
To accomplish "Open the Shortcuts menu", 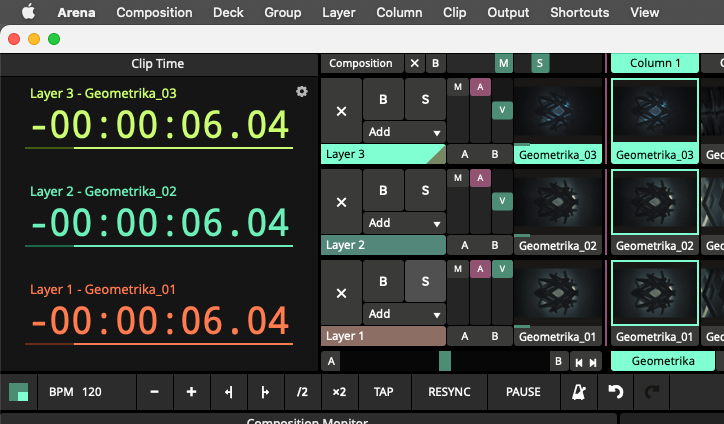I will (x=579, y=12).
